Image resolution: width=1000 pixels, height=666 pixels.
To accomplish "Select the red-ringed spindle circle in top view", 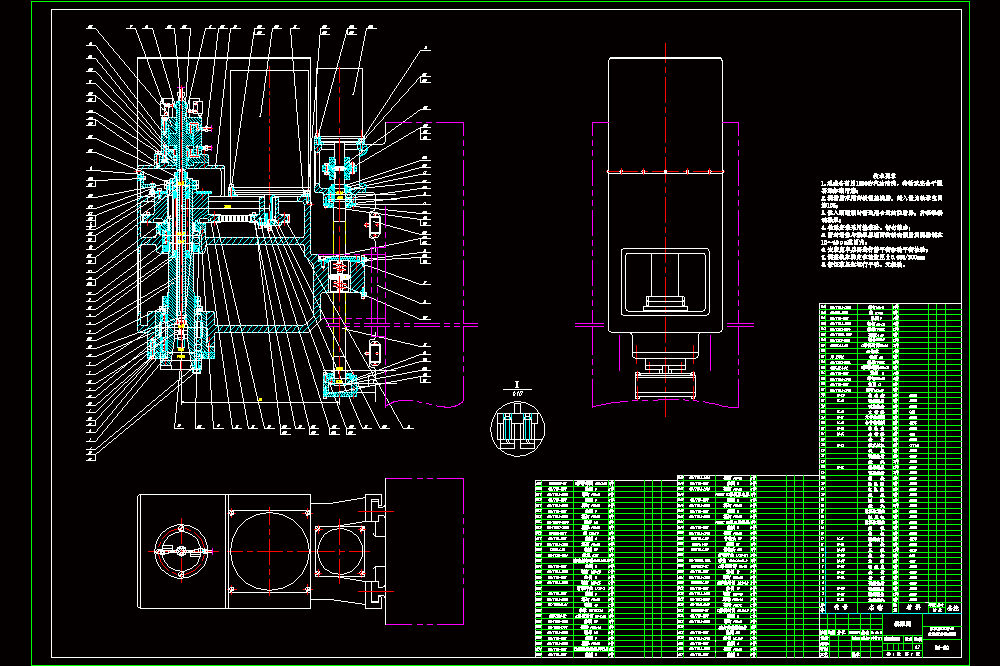I will tap(182, 551).
